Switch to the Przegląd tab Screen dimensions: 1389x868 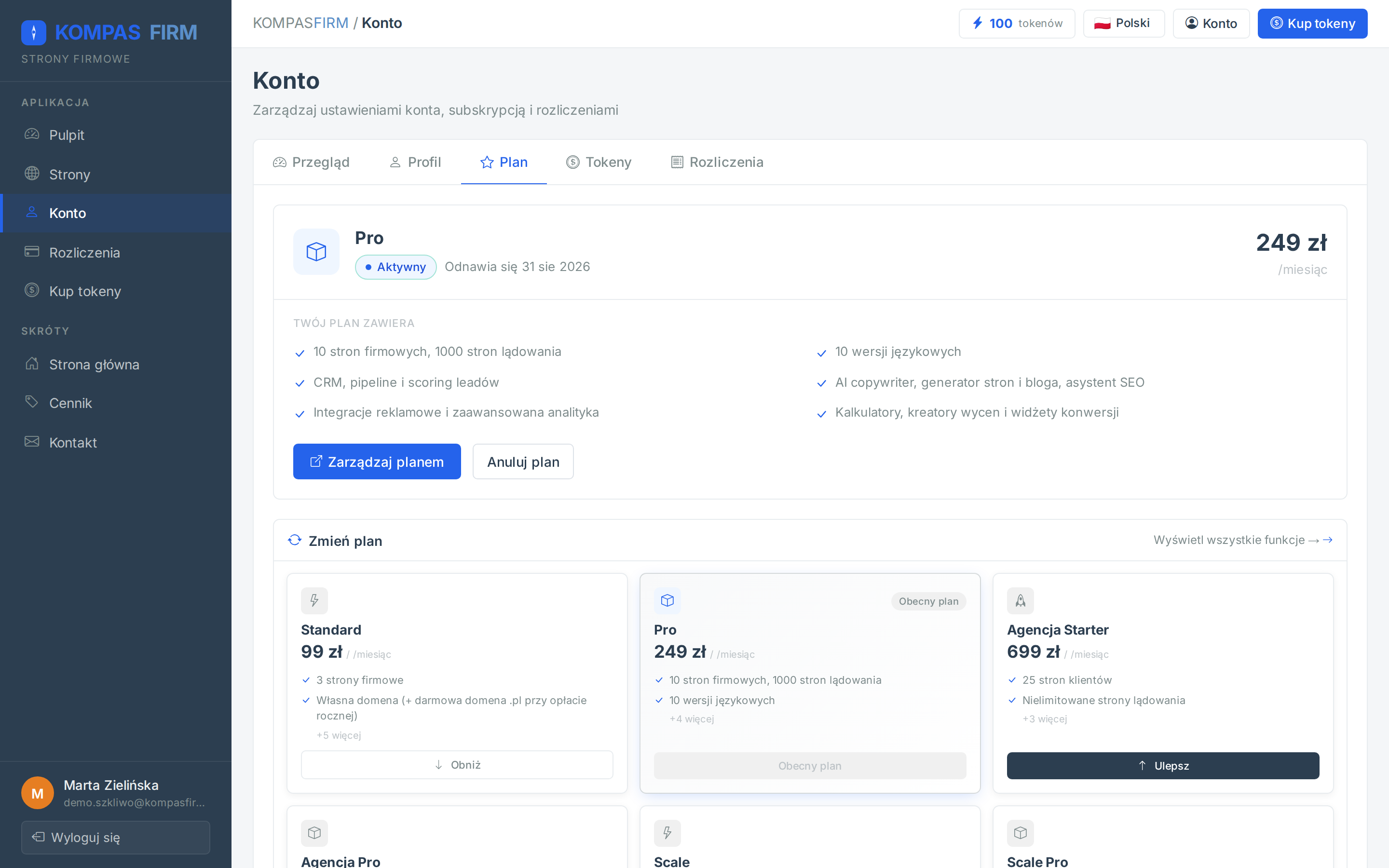tap(311, 163)
